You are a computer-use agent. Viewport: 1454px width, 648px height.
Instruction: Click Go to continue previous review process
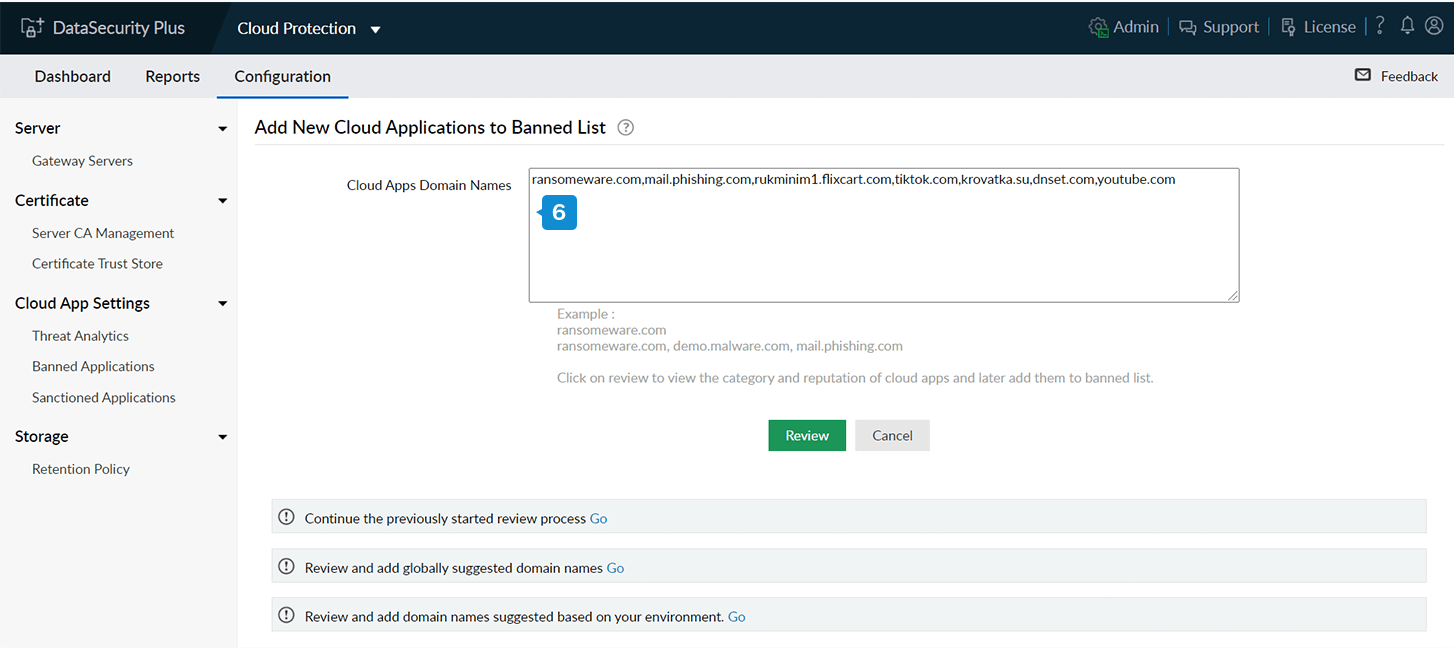[x=598, y=519]
